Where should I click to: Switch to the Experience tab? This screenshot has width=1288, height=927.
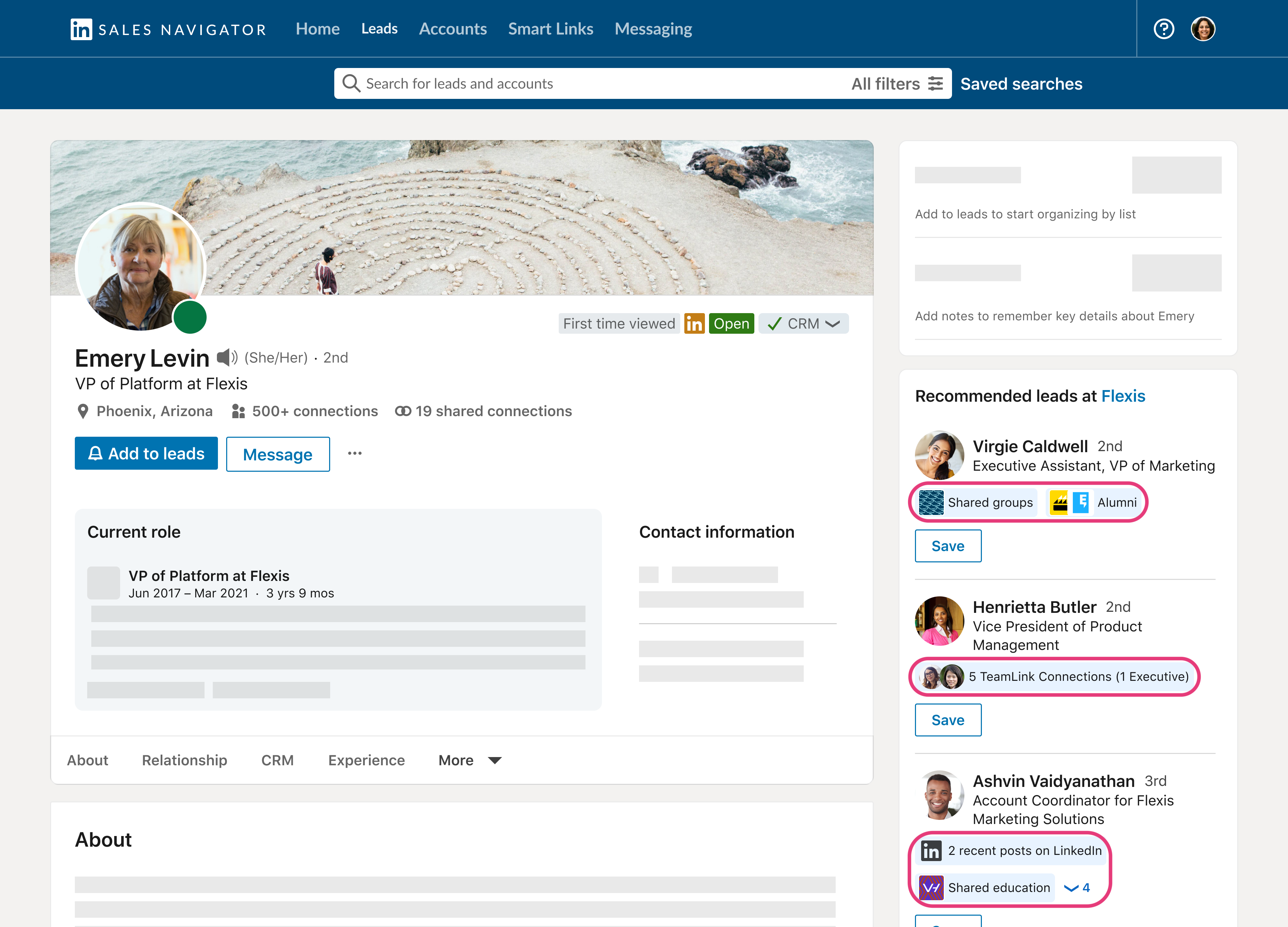(366, 760)
